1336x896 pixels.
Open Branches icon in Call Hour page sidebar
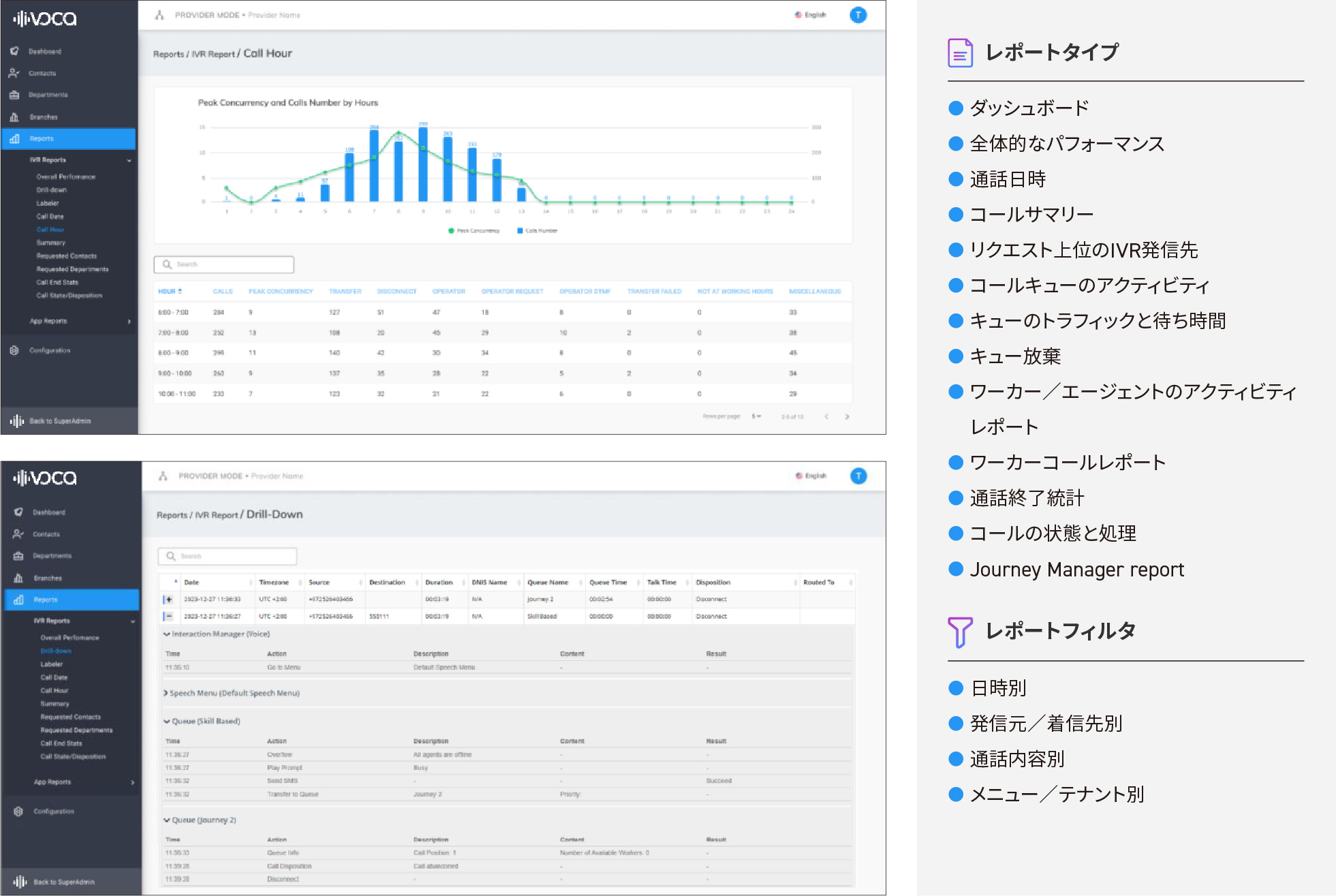tap(14, 117)
